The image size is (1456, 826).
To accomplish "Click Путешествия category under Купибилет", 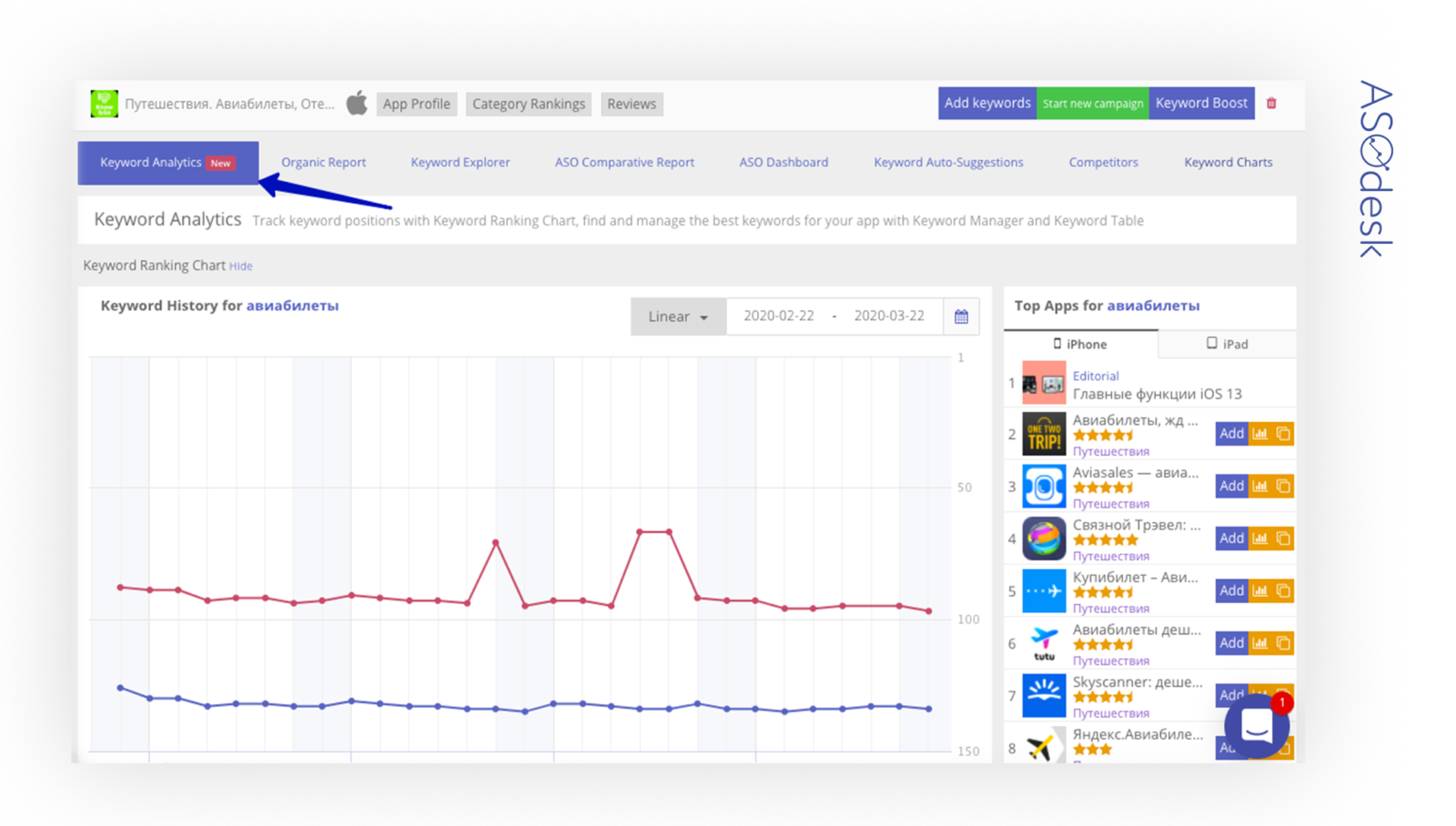I will pos(1111,608).
